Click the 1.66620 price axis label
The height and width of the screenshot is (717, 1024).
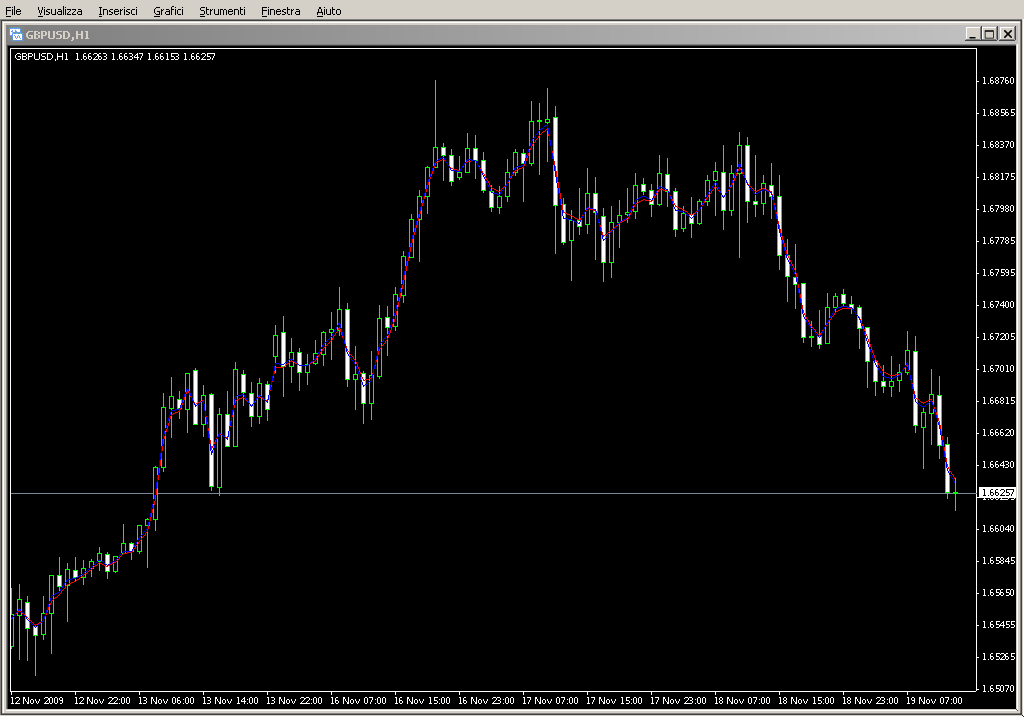[999, 433]
